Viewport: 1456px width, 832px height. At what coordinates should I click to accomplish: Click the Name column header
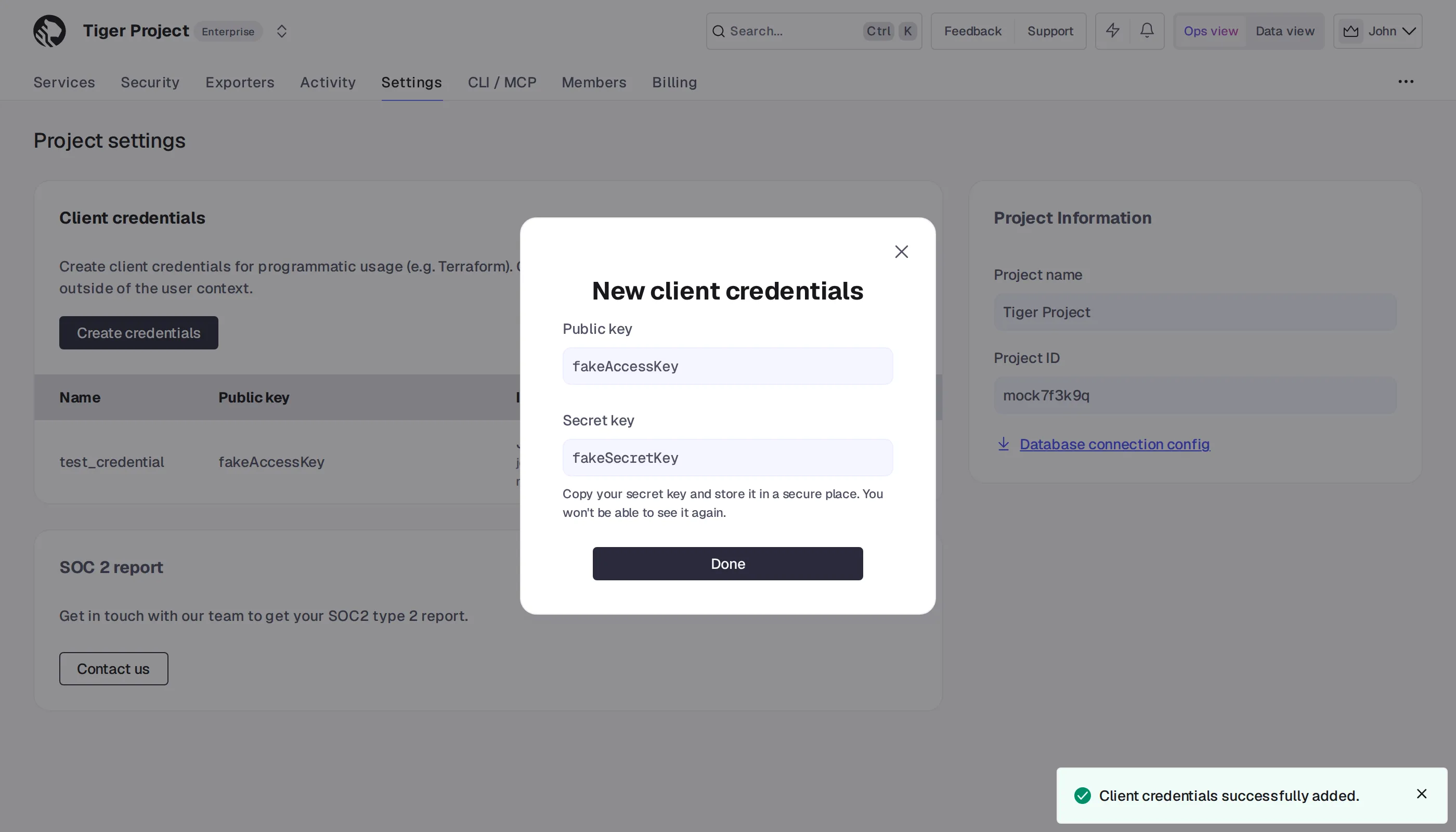[80, 397]
